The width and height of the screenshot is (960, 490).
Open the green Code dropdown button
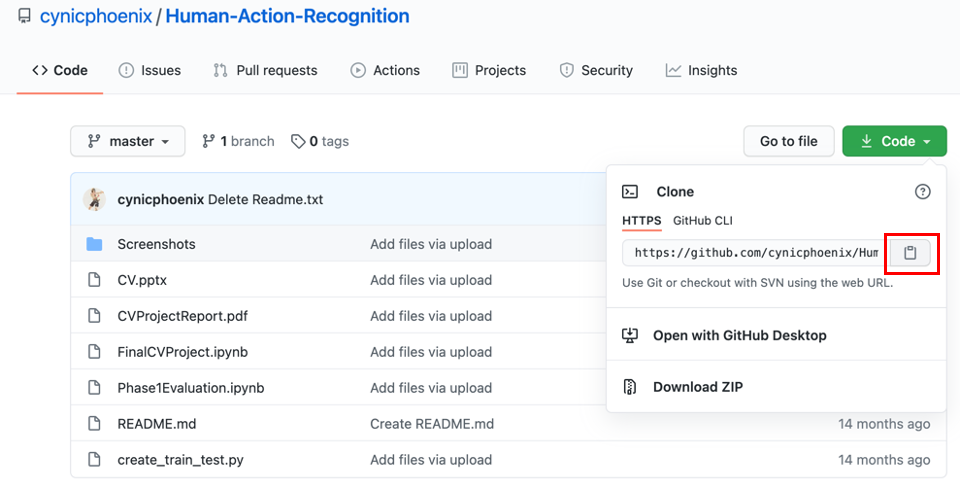pos(894,141)
